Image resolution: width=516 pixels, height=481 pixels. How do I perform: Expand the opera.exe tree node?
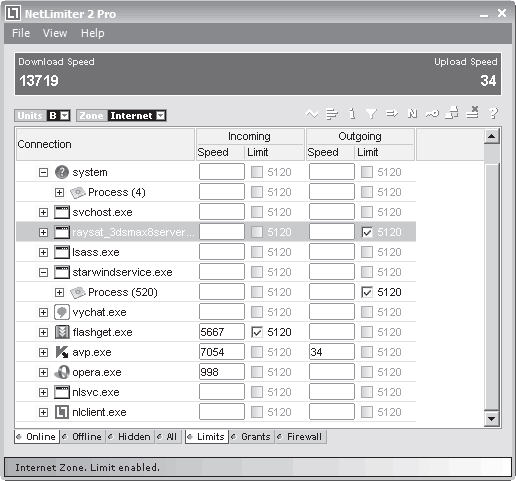coord(43,372)
